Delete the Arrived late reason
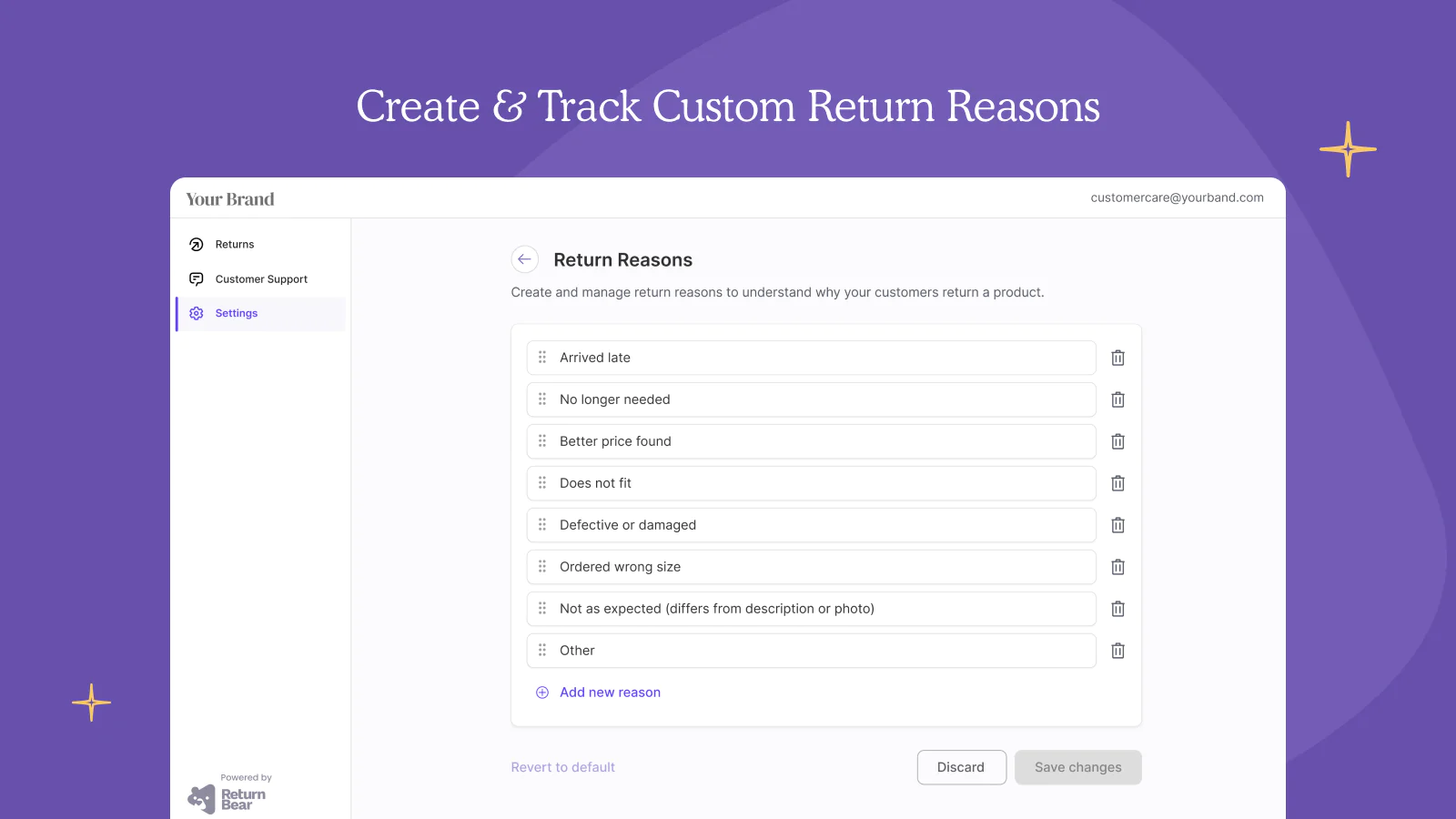Screen dimensions: 1456x819 [1117, 358]
